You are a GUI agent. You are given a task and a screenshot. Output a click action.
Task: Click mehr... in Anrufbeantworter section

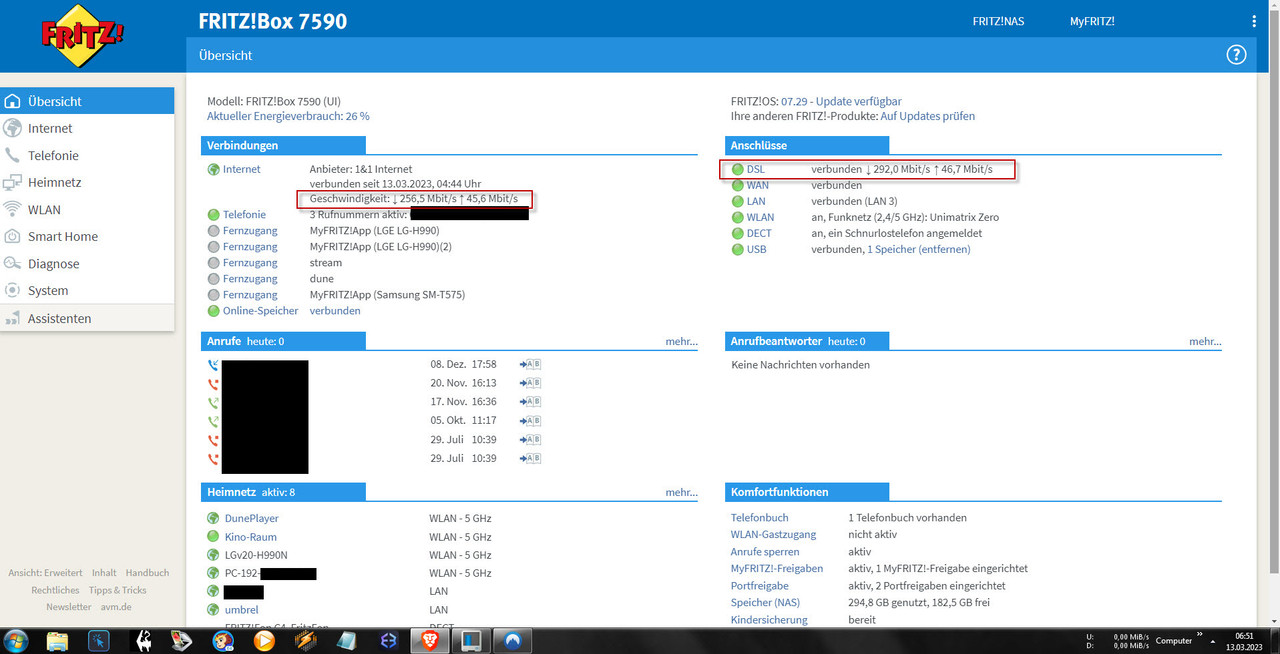[1205, 341]
